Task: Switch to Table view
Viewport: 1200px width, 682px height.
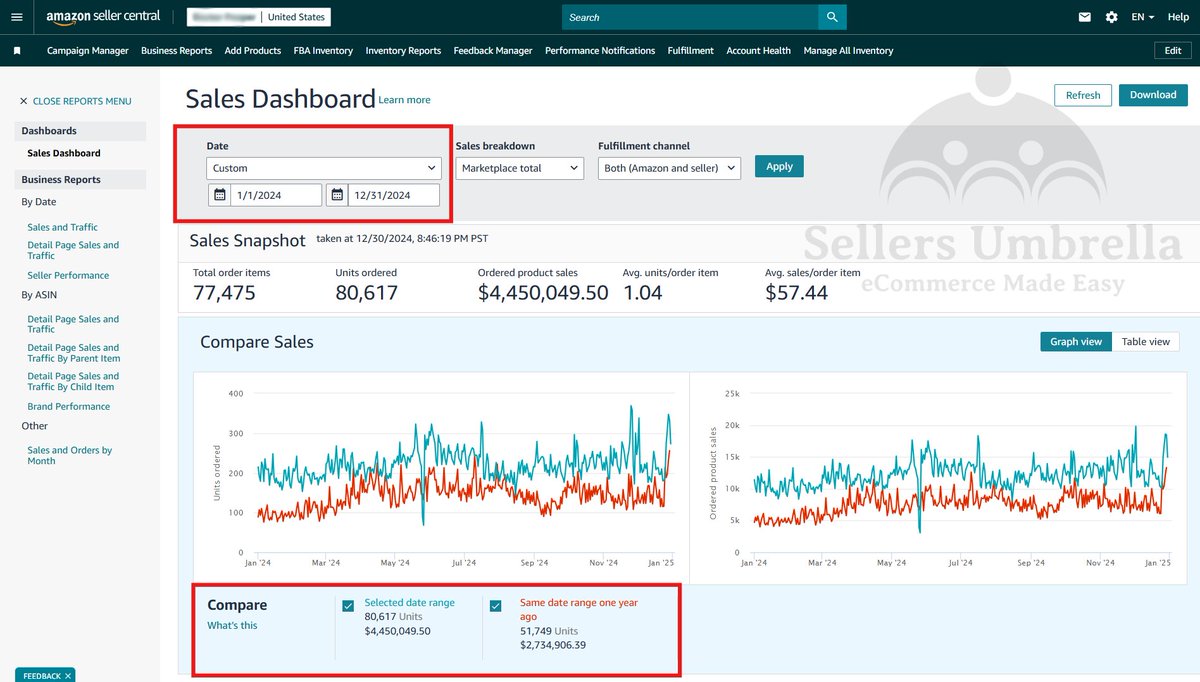Action: [1146, 341]
